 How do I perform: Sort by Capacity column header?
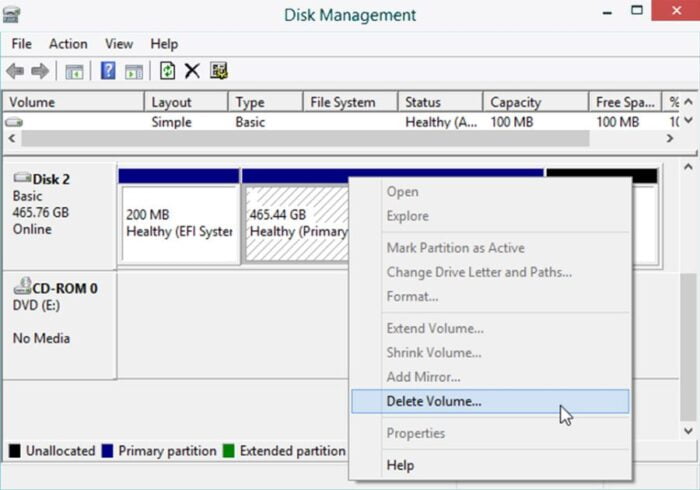tap(536, 102)
